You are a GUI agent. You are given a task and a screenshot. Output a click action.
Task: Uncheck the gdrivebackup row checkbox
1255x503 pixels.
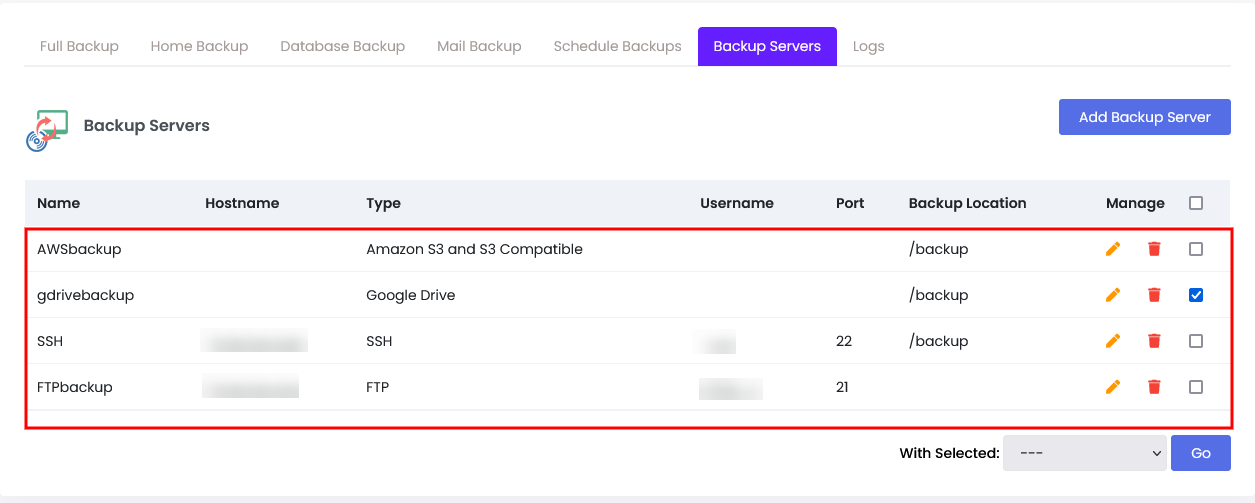(1196, 295)
